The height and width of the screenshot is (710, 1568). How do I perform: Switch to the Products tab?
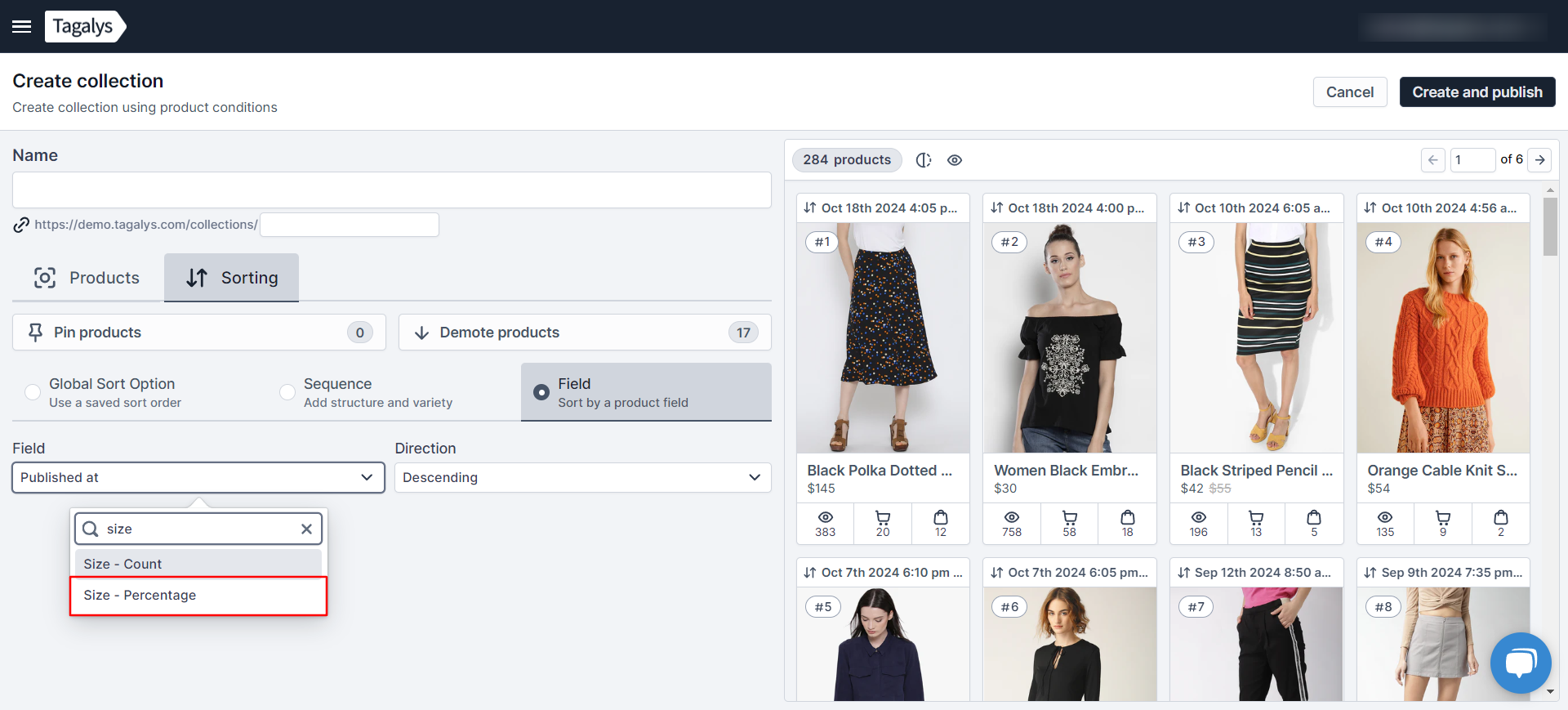(x=87, y=278)
